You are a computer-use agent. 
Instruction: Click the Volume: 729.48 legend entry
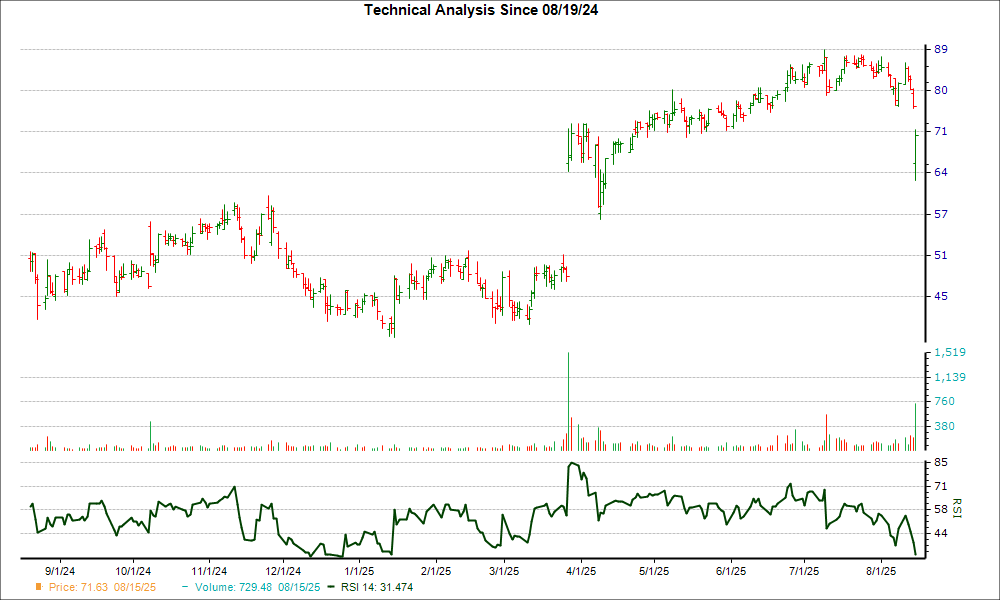[258, 587]
